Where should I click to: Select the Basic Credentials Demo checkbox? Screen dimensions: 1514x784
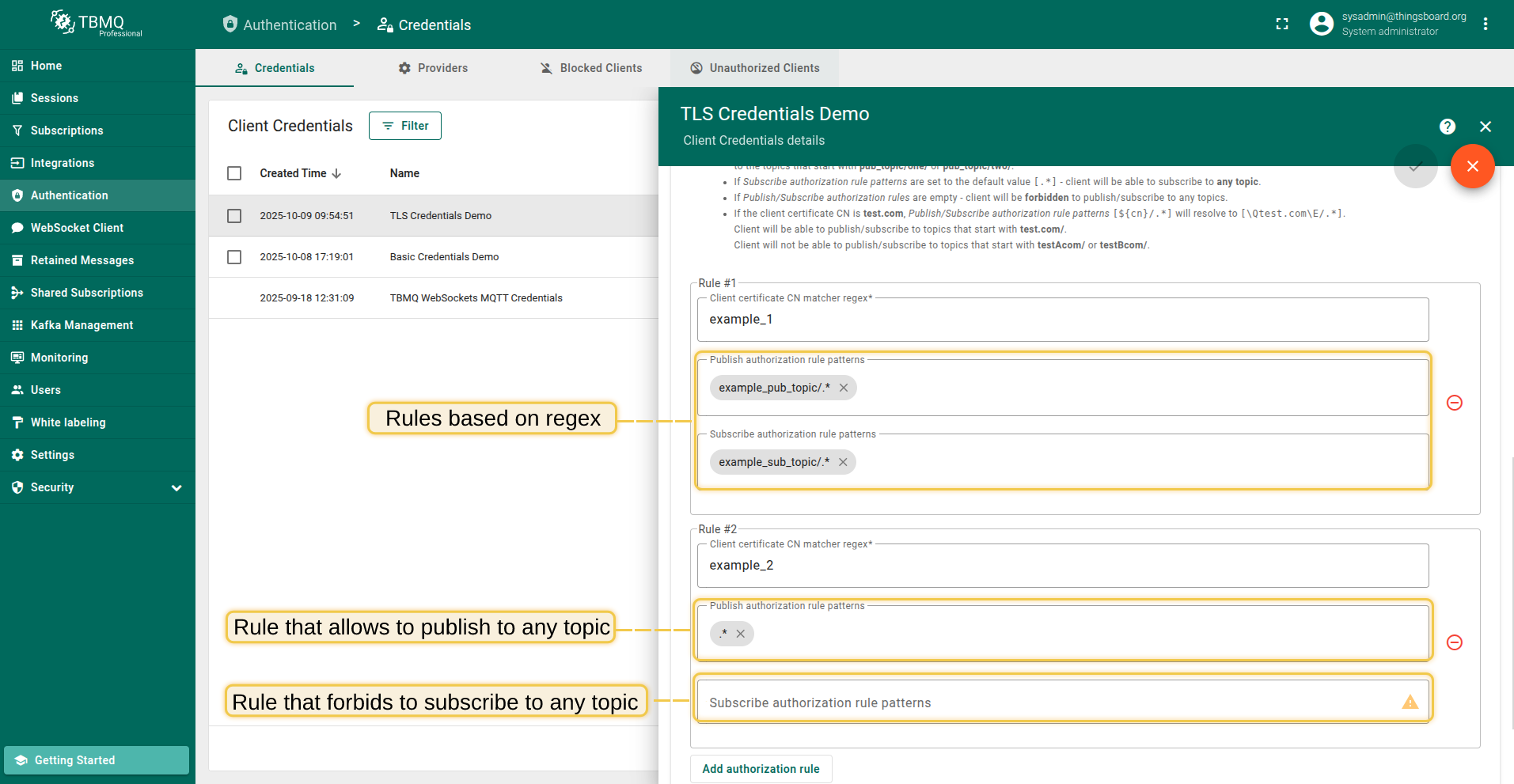pos(234,257)
